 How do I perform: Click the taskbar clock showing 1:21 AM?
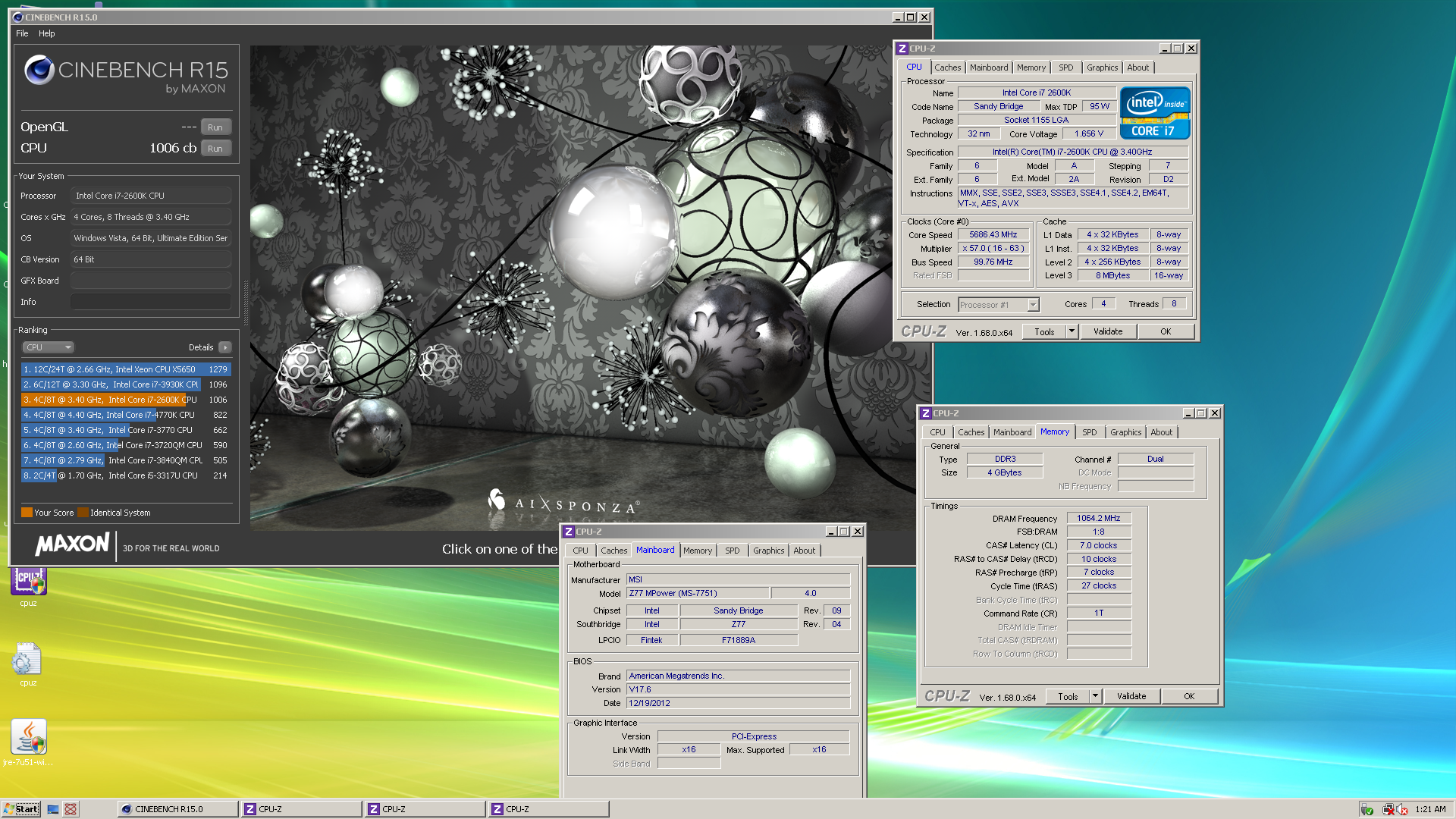(x=1430, y=809)
